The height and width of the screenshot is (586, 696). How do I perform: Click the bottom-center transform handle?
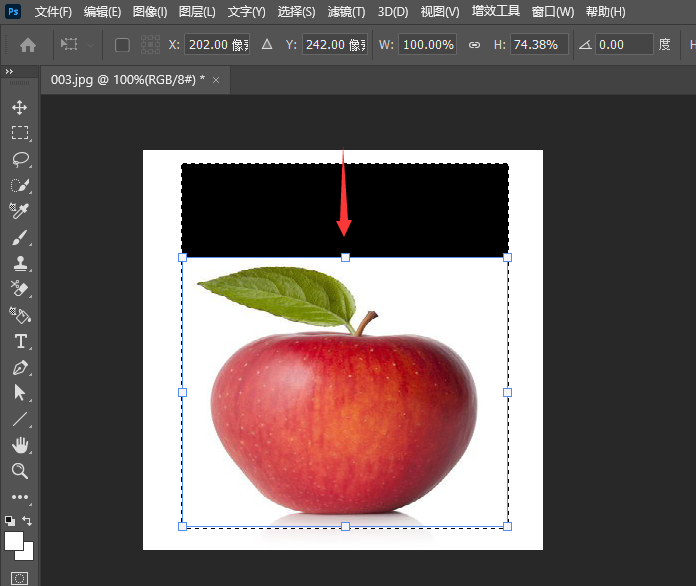click(x=345, y=527)
